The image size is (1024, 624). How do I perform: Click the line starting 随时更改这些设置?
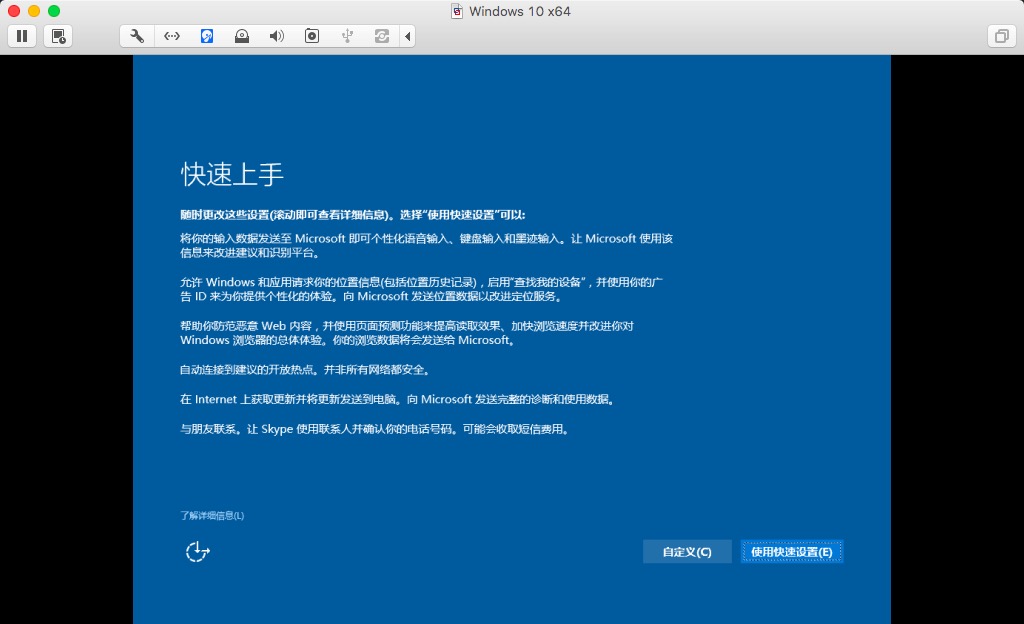coord(353,215)
